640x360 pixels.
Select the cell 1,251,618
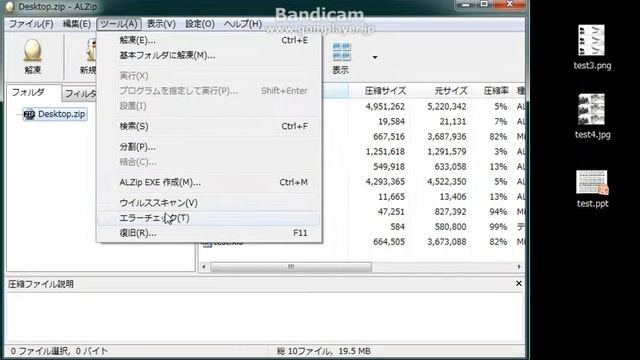pyautogui.click(x=385, y=152)
